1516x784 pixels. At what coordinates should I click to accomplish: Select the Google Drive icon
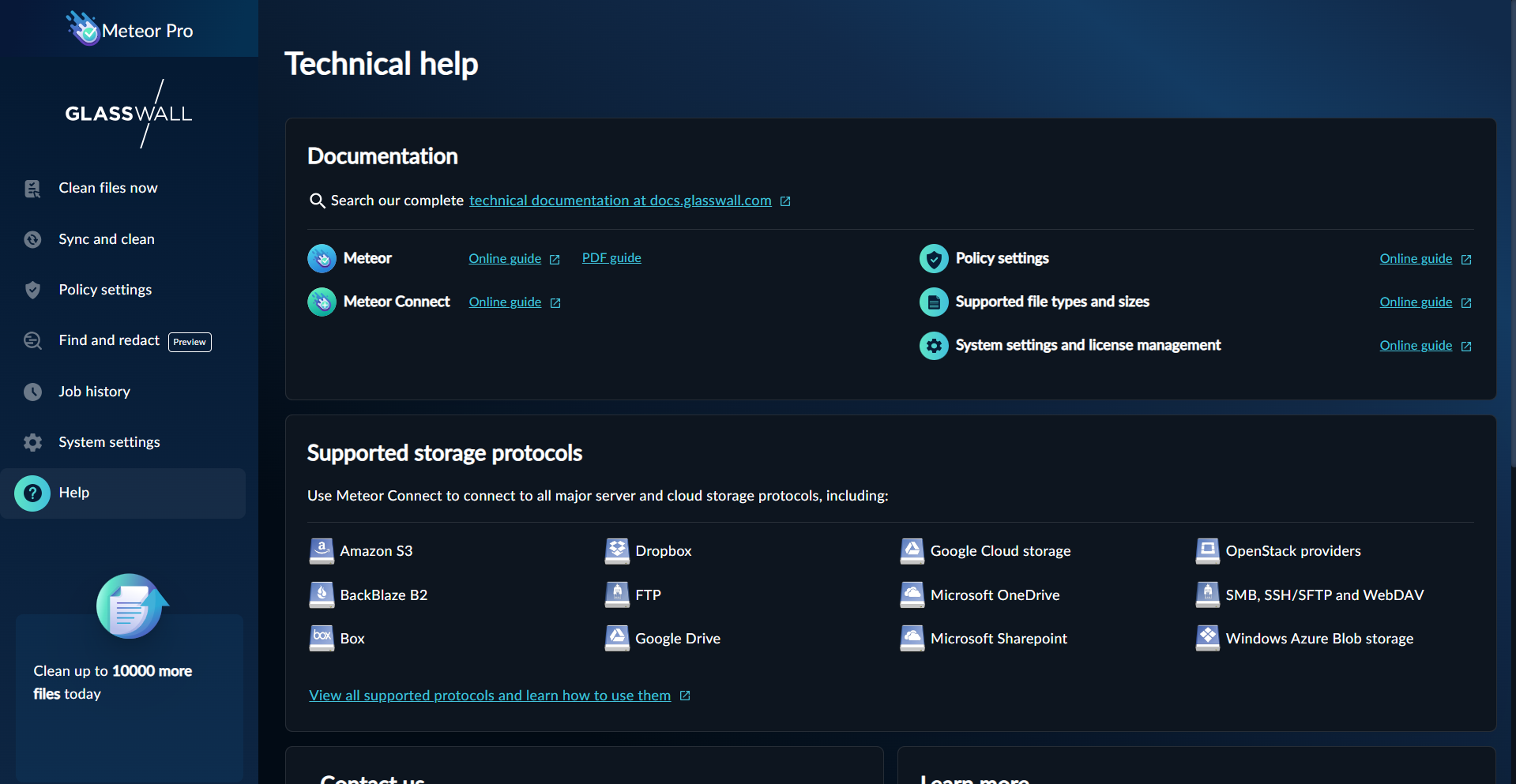[x=616, y=638]
